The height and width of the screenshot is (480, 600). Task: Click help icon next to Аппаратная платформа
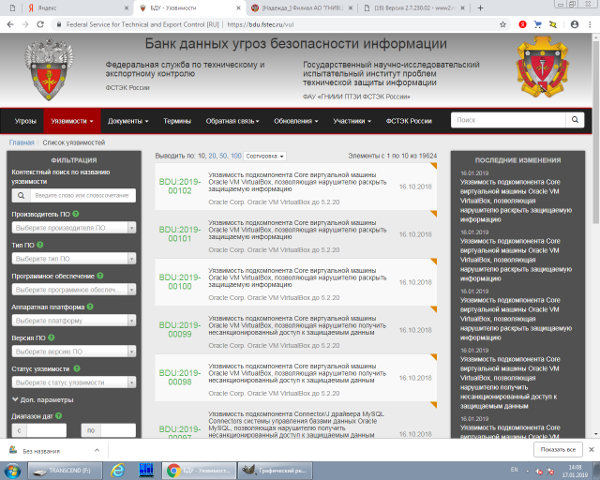point(90,307)
